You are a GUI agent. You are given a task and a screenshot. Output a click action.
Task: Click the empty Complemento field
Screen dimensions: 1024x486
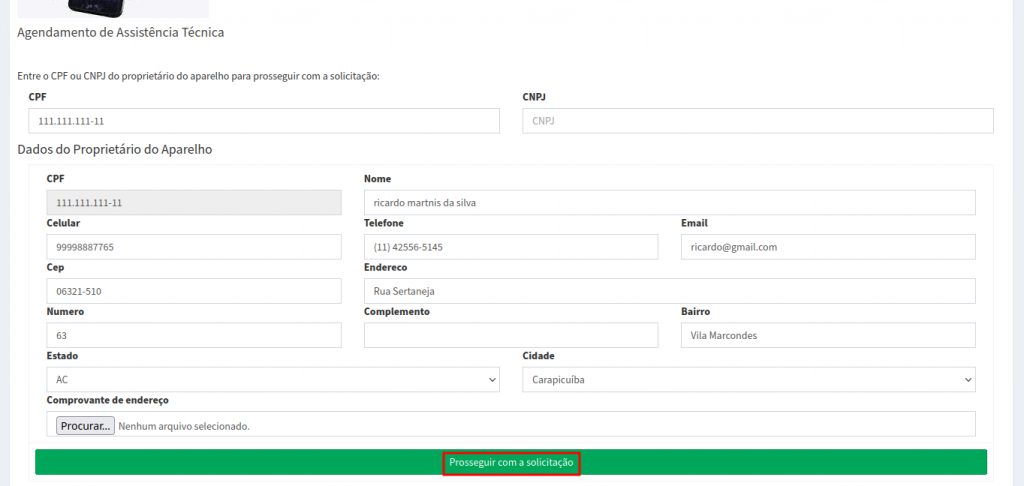(510, 335)
